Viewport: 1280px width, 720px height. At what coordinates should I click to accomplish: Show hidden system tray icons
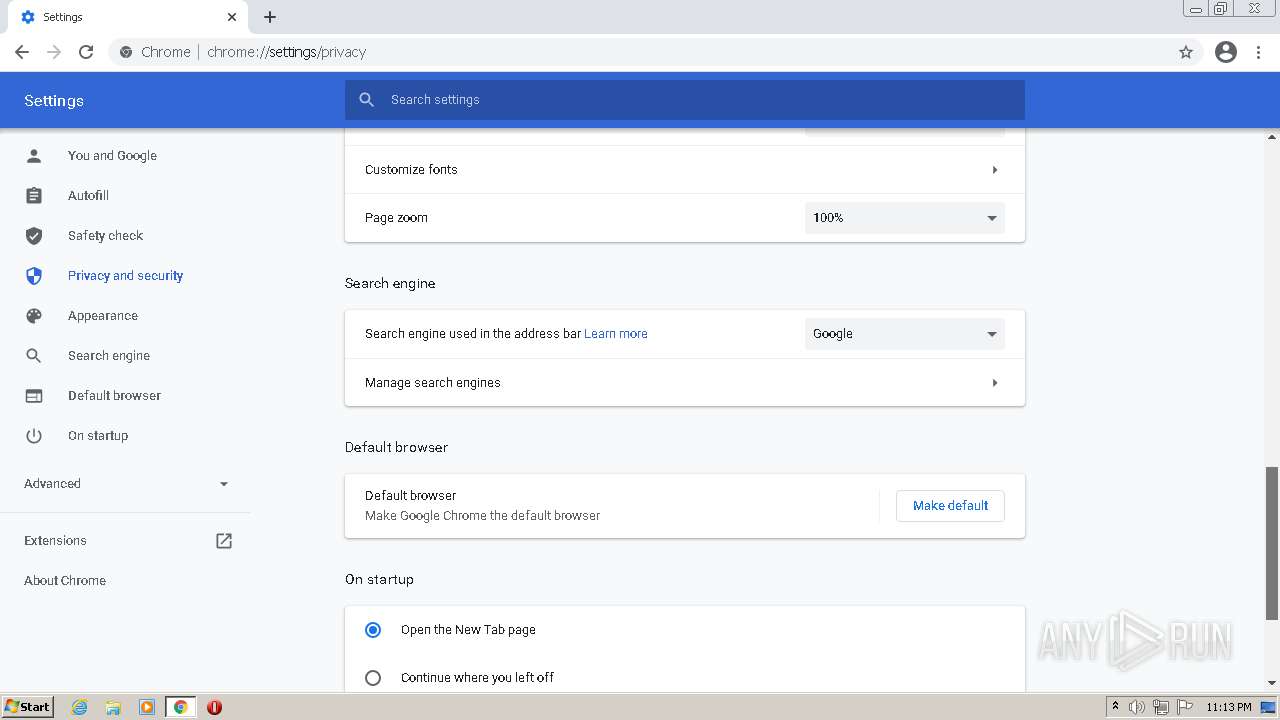point(1115,707)
